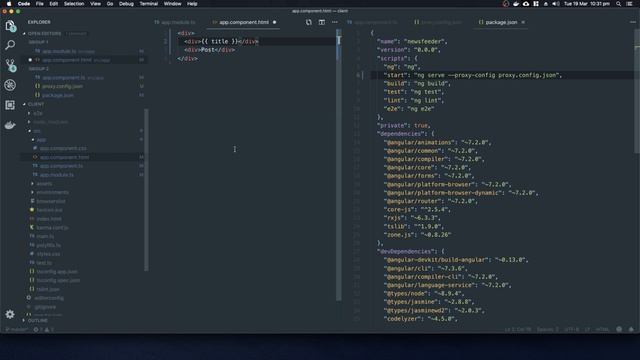Expand the assets folder
Image resolution: width=640 pixels, height=360 pixels.
coord(44,184)
